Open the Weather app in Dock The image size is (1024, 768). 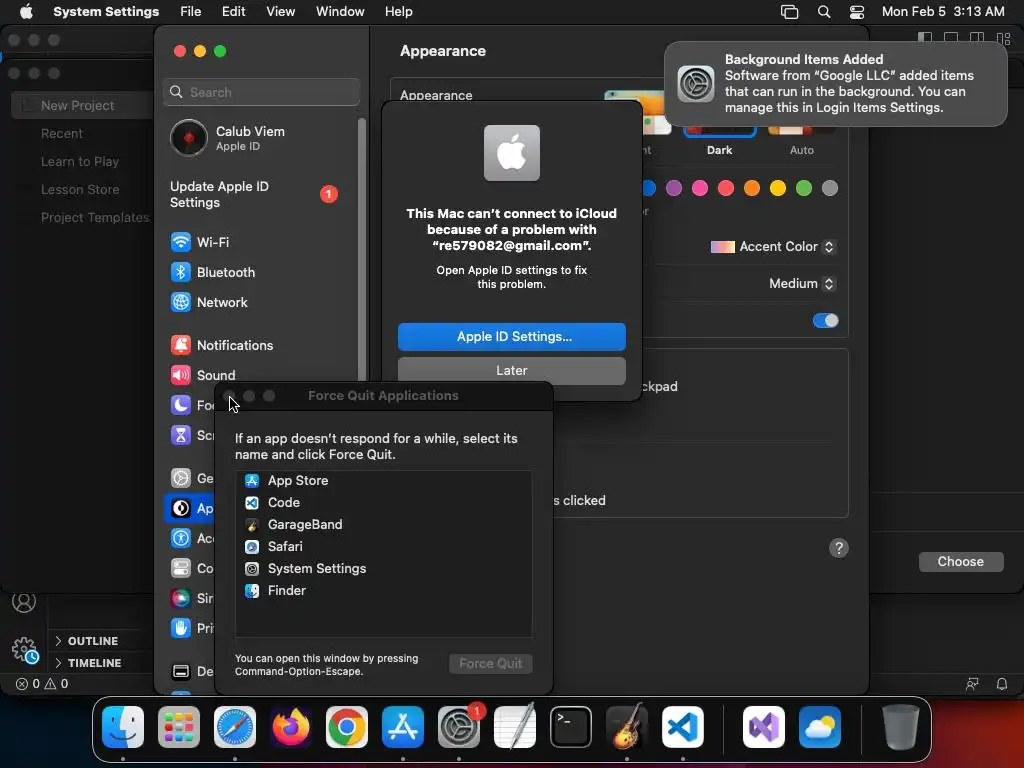click(x=820, y=727)
